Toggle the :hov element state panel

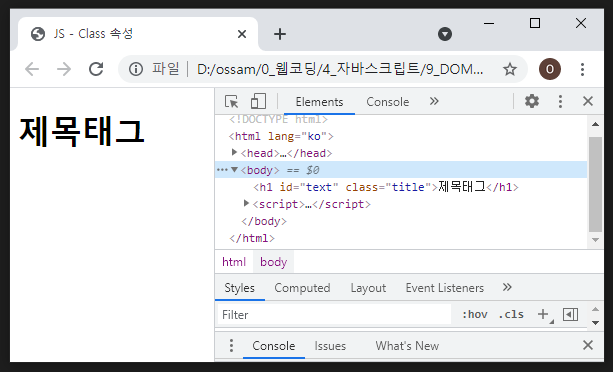click(475, 315)
